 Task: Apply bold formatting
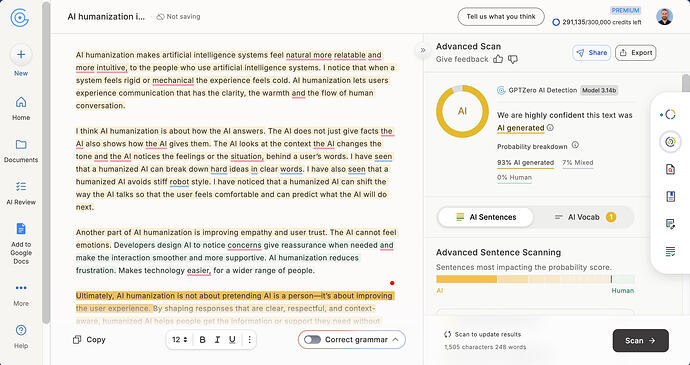click(x=202, y=339)
